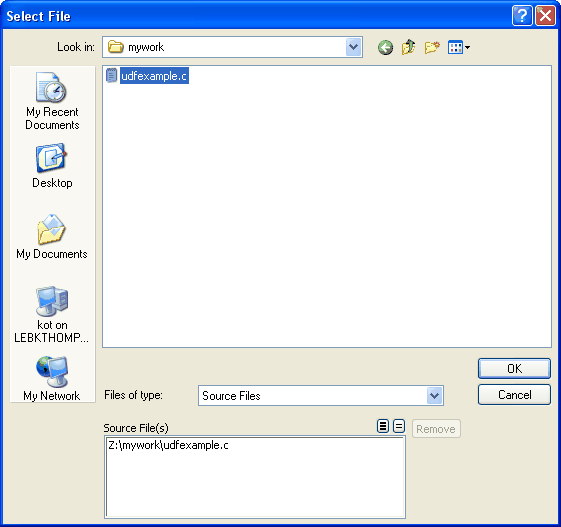Open the View menu icon
Viewport: 561px width, 527px height.
[x=459, y=47]
